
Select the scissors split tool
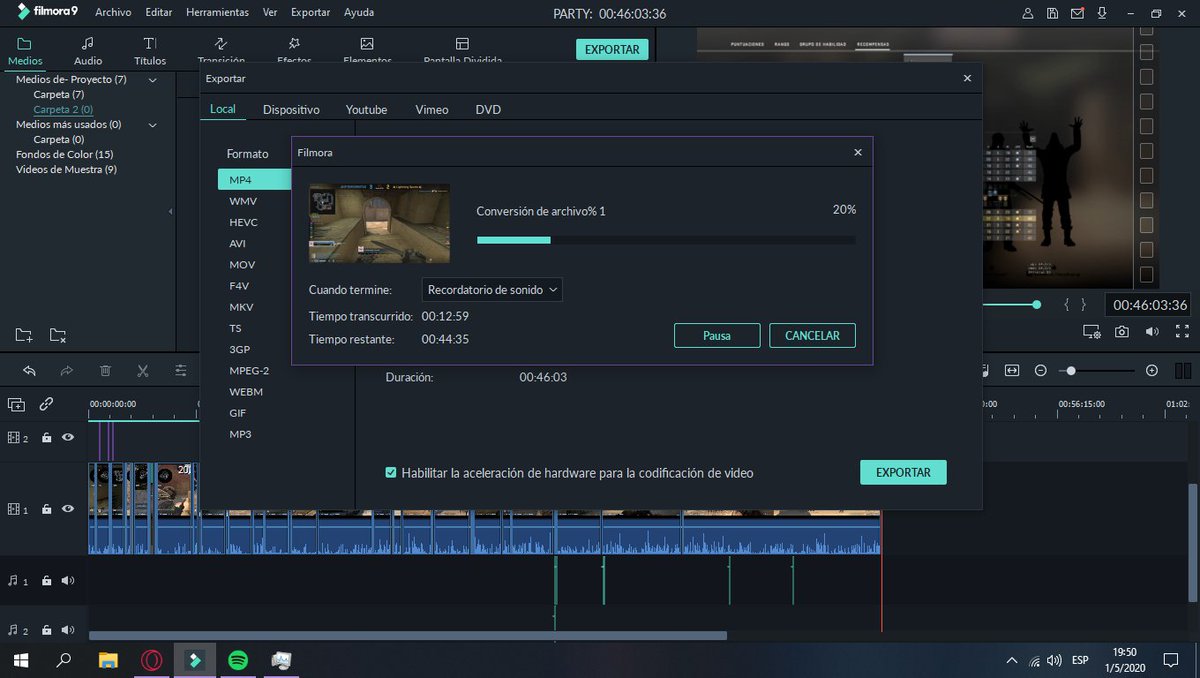click(x=143, y=370)
